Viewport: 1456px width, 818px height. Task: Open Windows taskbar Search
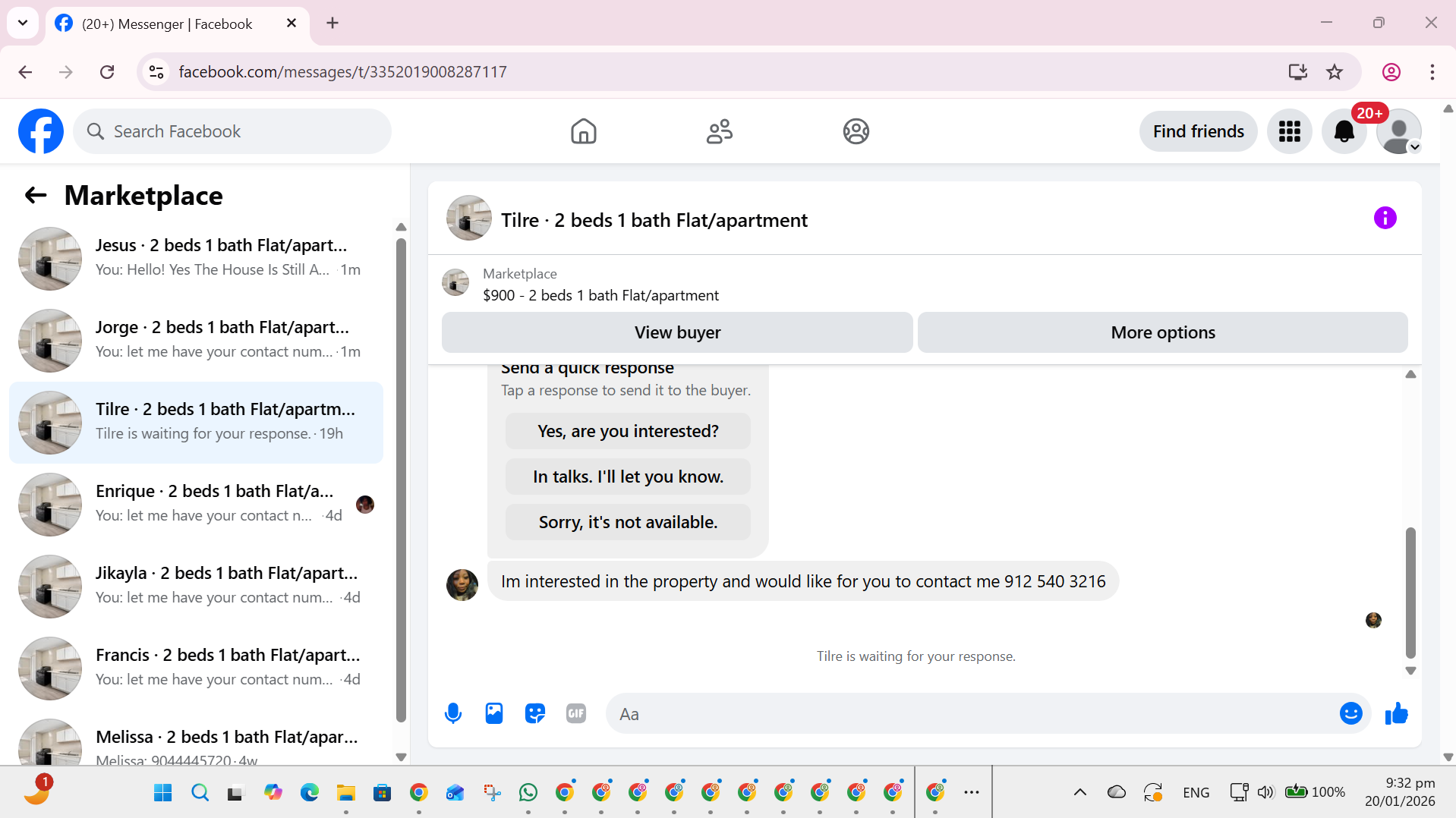coord(200,793)
